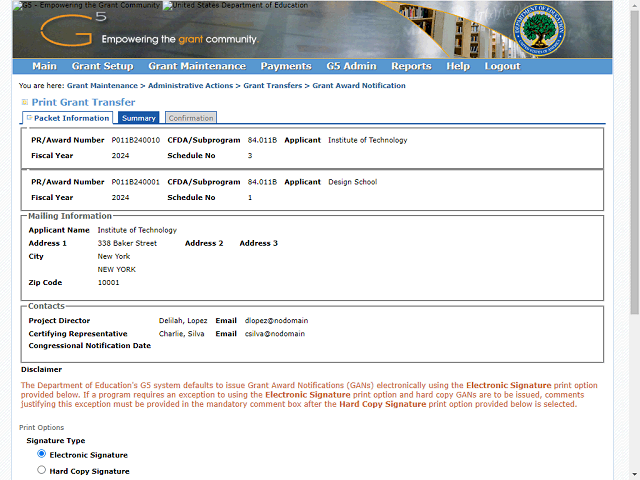Open the Grant Setup menu
This screenshot has width=640, height=480.
102,66
